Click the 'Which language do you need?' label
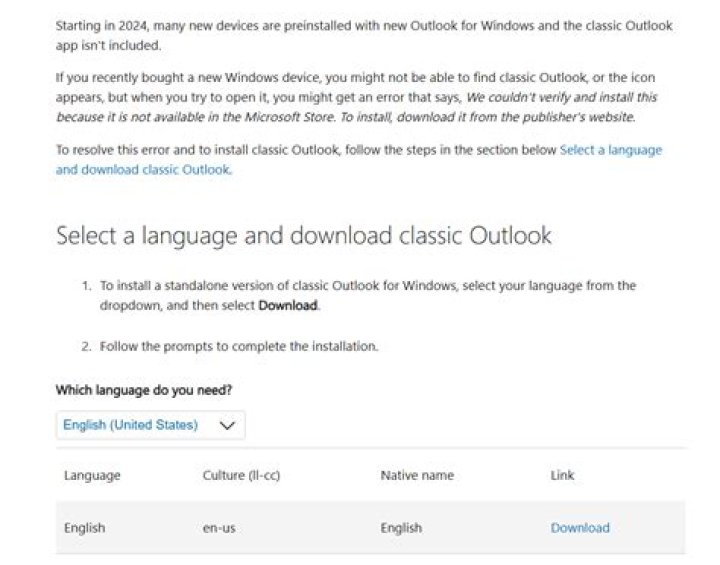The height and width of the screenshot is (565, 720). click(144, 390)
